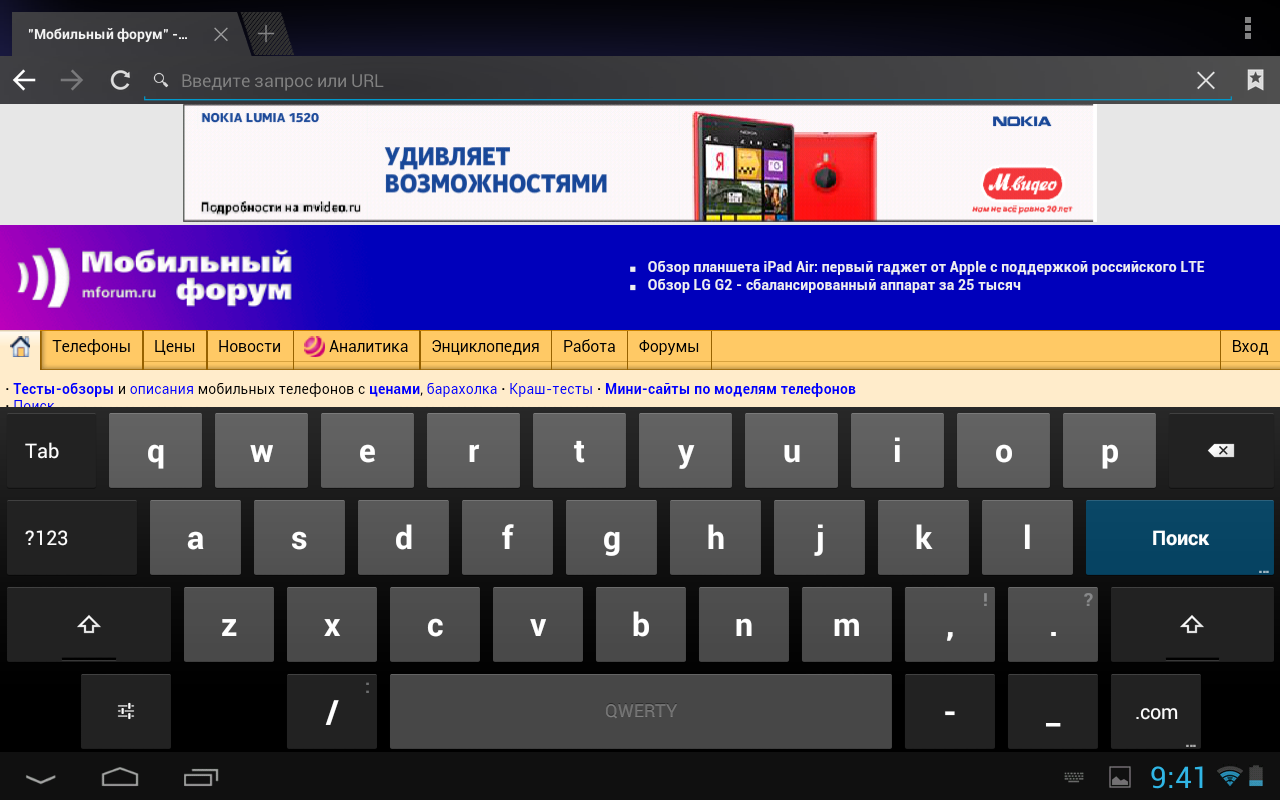The width and height of the screenshot is (1280, 800).
Task: Open the browser overflow menu (three dots)
Action: tap(1247, 28)
